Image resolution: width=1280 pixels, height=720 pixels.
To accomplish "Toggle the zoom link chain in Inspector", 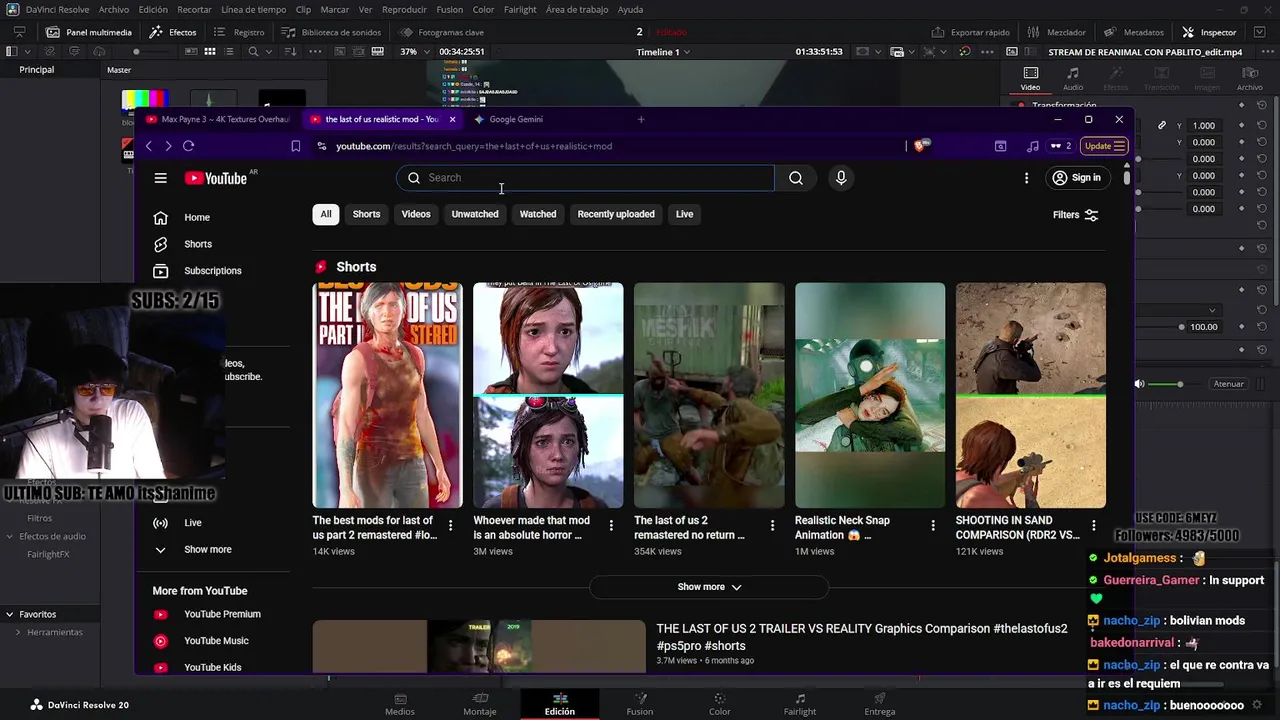I will [1162, 126].
